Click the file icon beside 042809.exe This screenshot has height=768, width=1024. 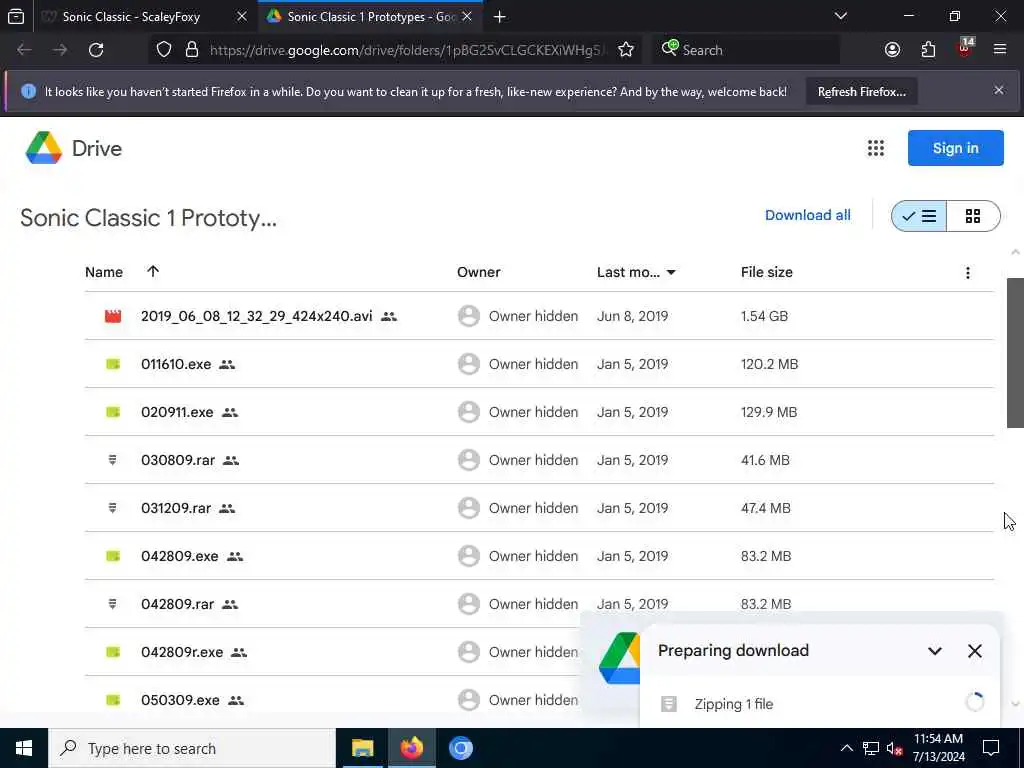point(113,556)
